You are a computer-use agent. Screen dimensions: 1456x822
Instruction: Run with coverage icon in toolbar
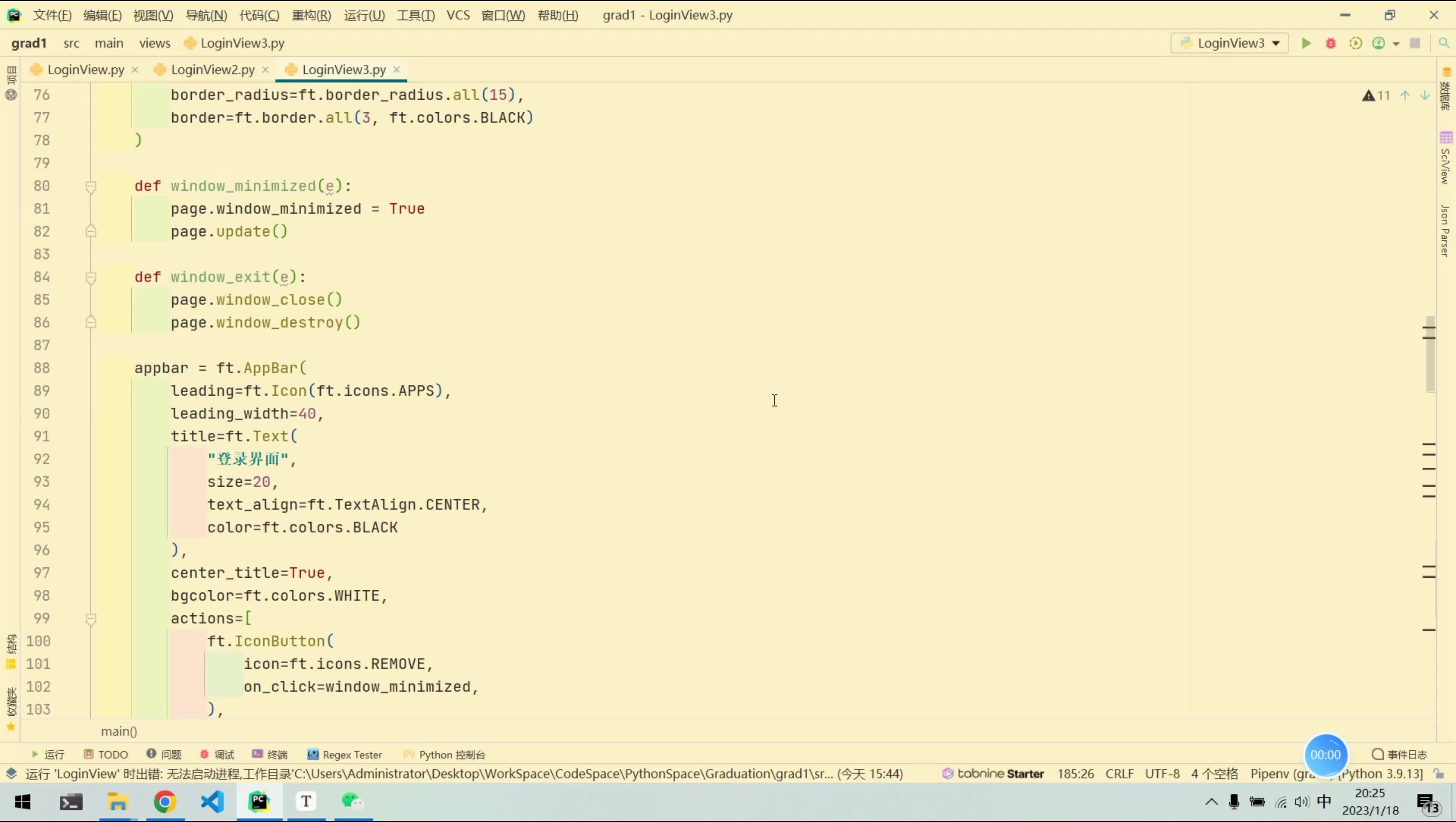click(1355, 43)
